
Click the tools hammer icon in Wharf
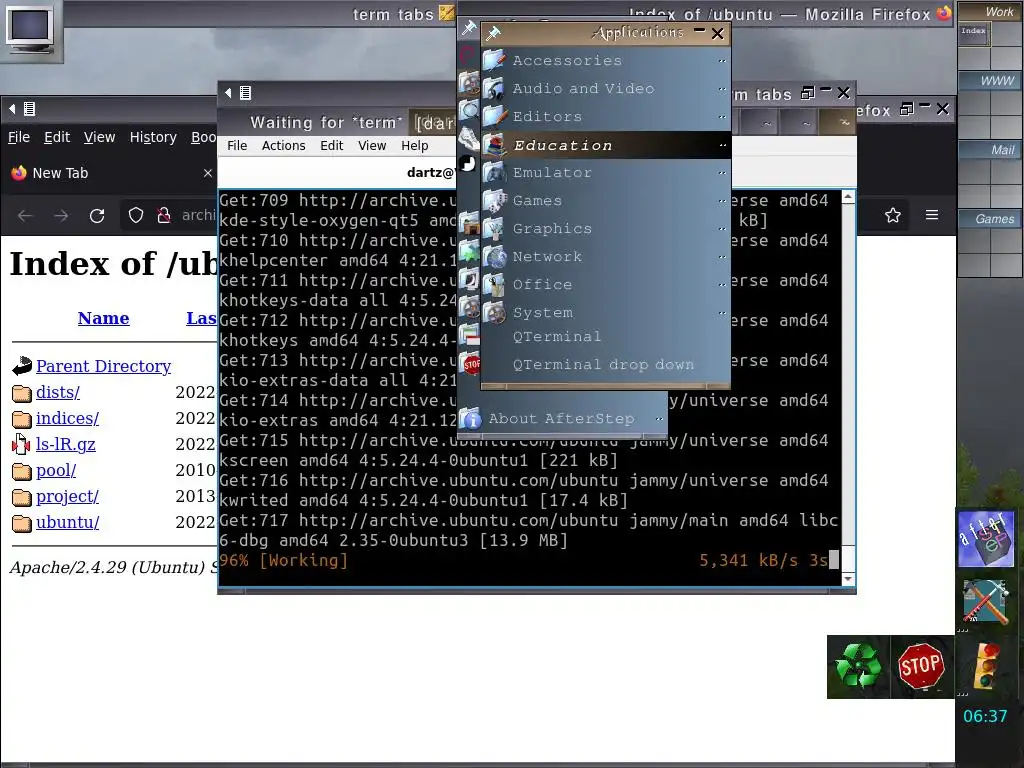click(x=986, y=602)
